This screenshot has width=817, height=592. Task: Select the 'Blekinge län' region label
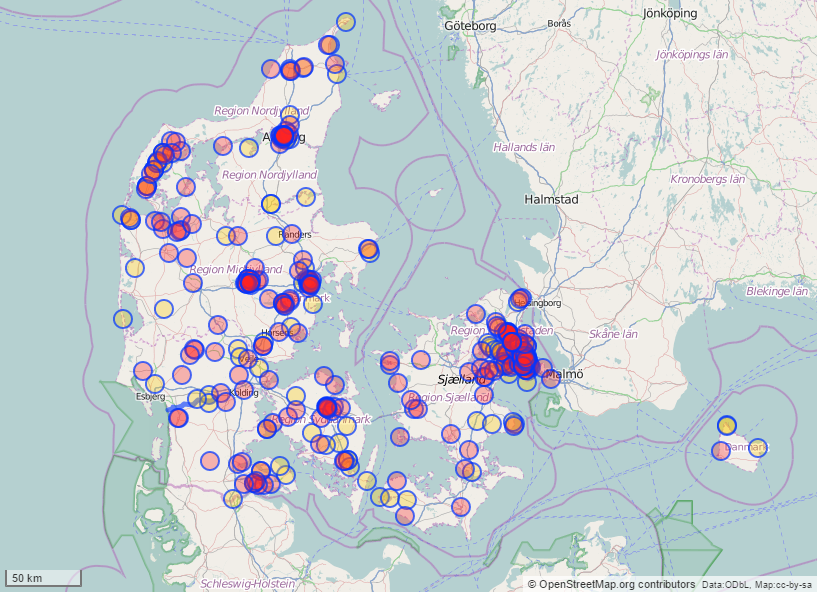click(x=777, y=291)
